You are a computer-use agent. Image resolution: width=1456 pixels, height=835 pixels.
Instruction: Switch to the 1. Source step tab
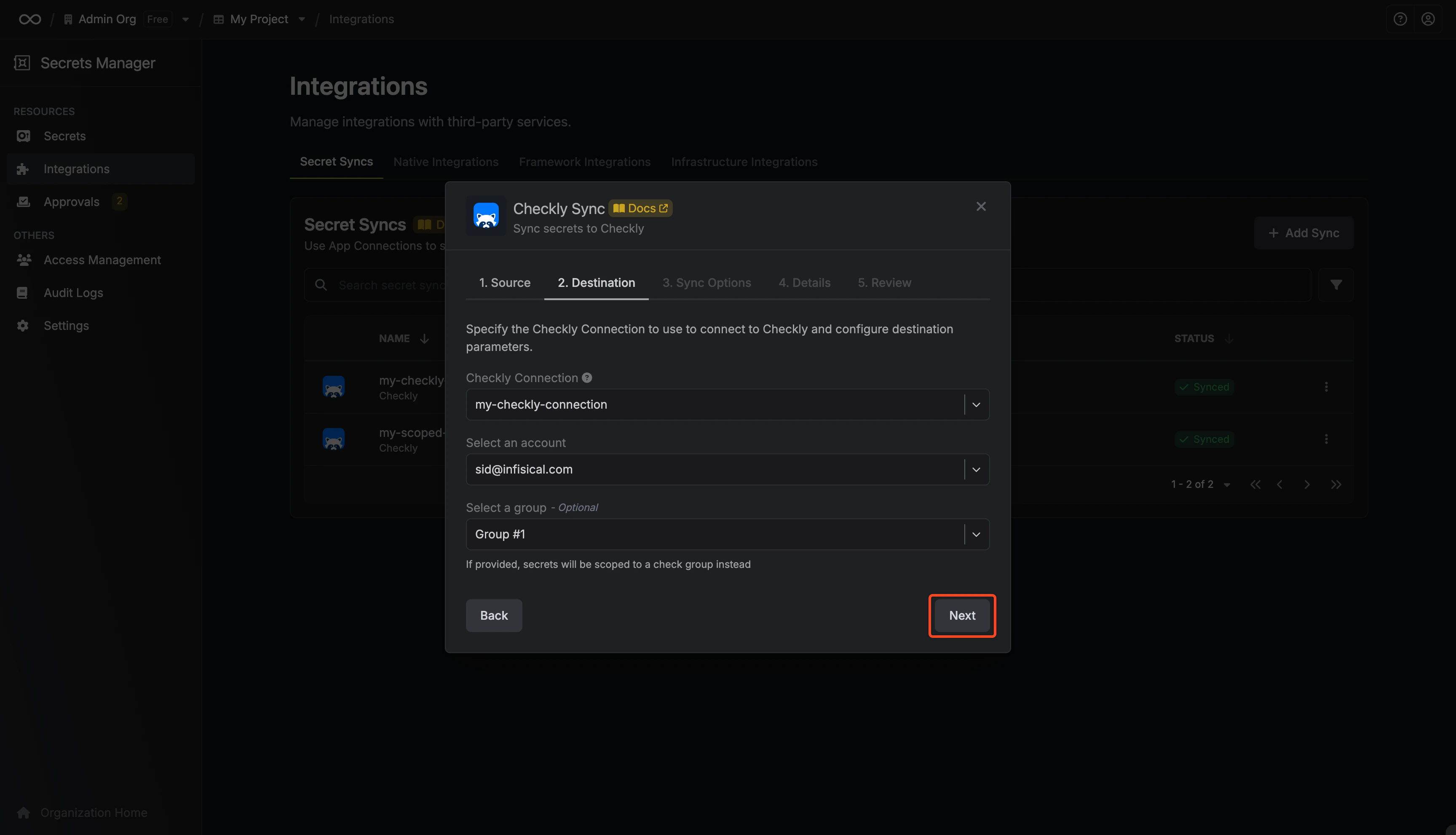[x=505, y=283]
